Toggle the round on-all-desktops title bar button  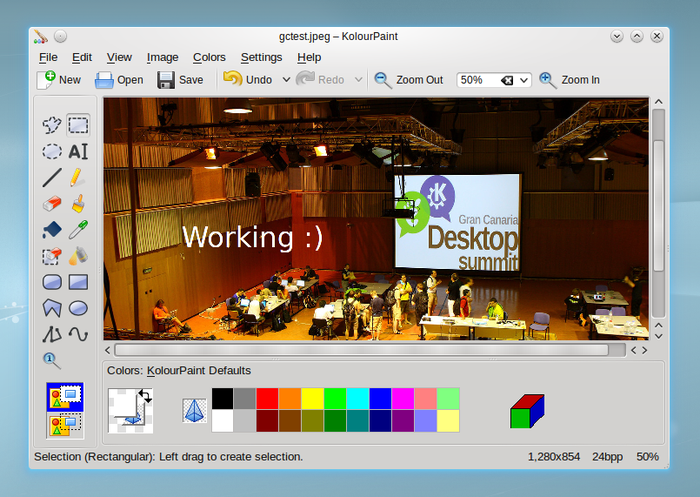60,36
